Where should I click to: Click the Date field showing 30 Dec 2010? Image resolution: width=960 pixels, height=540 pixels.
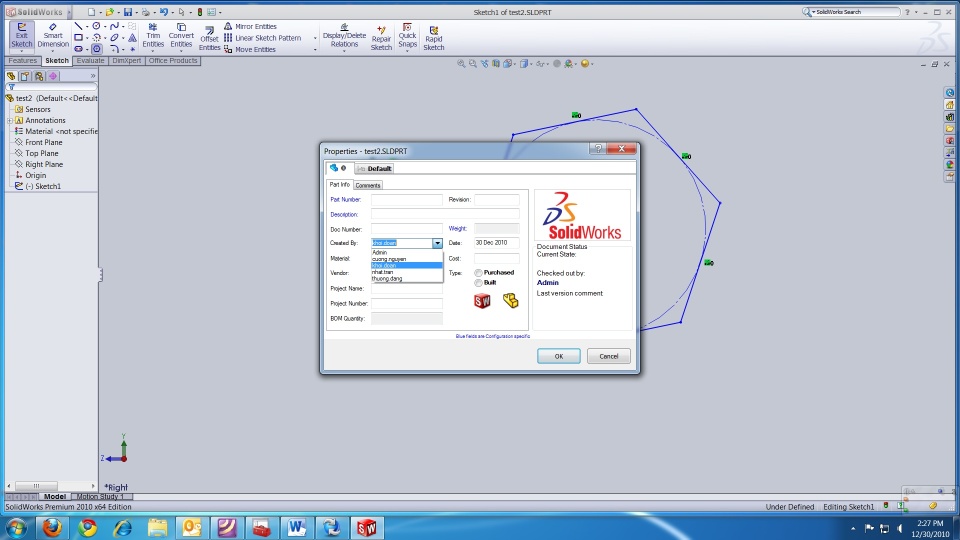click(x=497, y=243)
